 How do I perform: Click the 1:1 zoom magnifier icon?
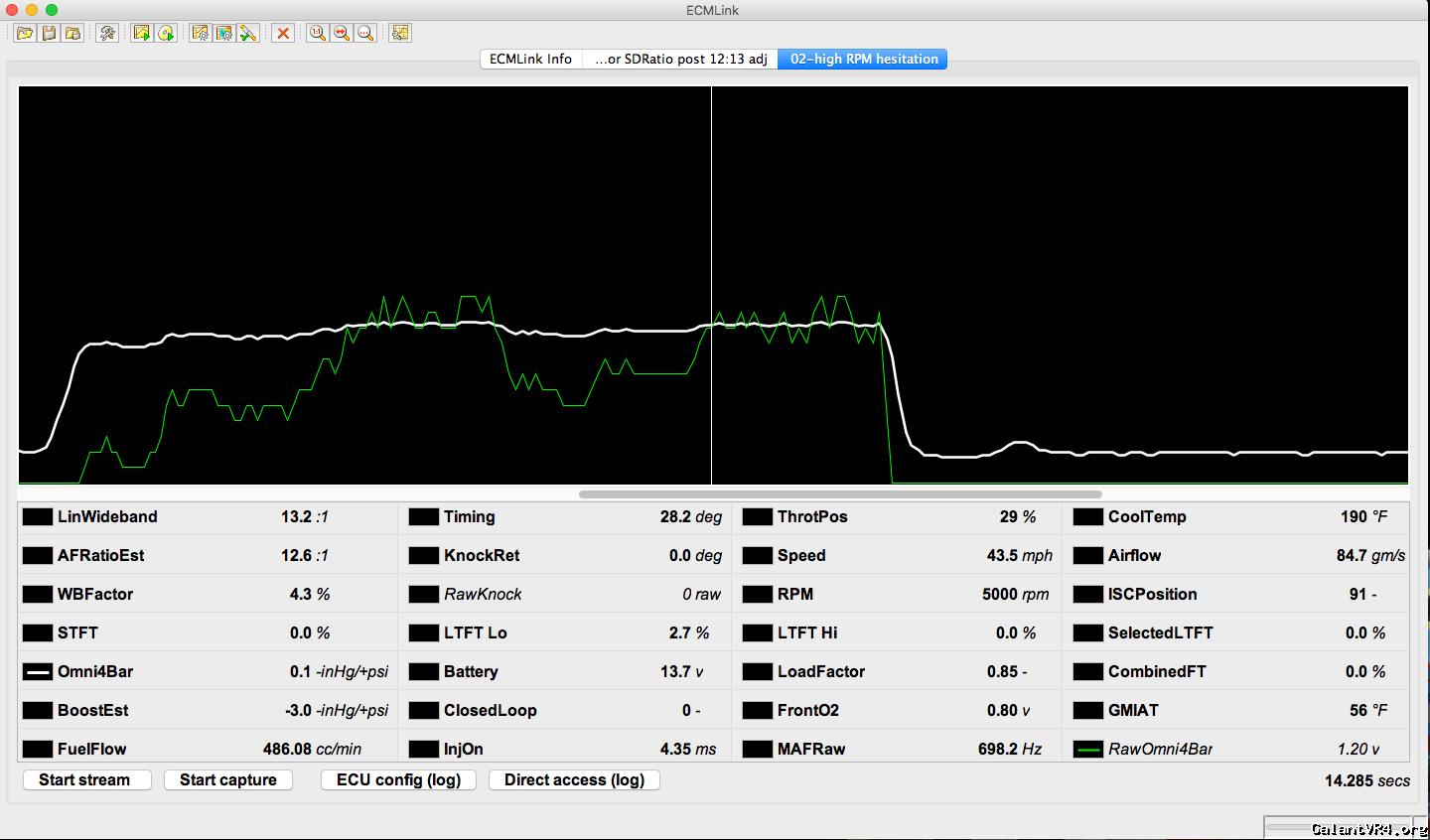click(317, 34)
